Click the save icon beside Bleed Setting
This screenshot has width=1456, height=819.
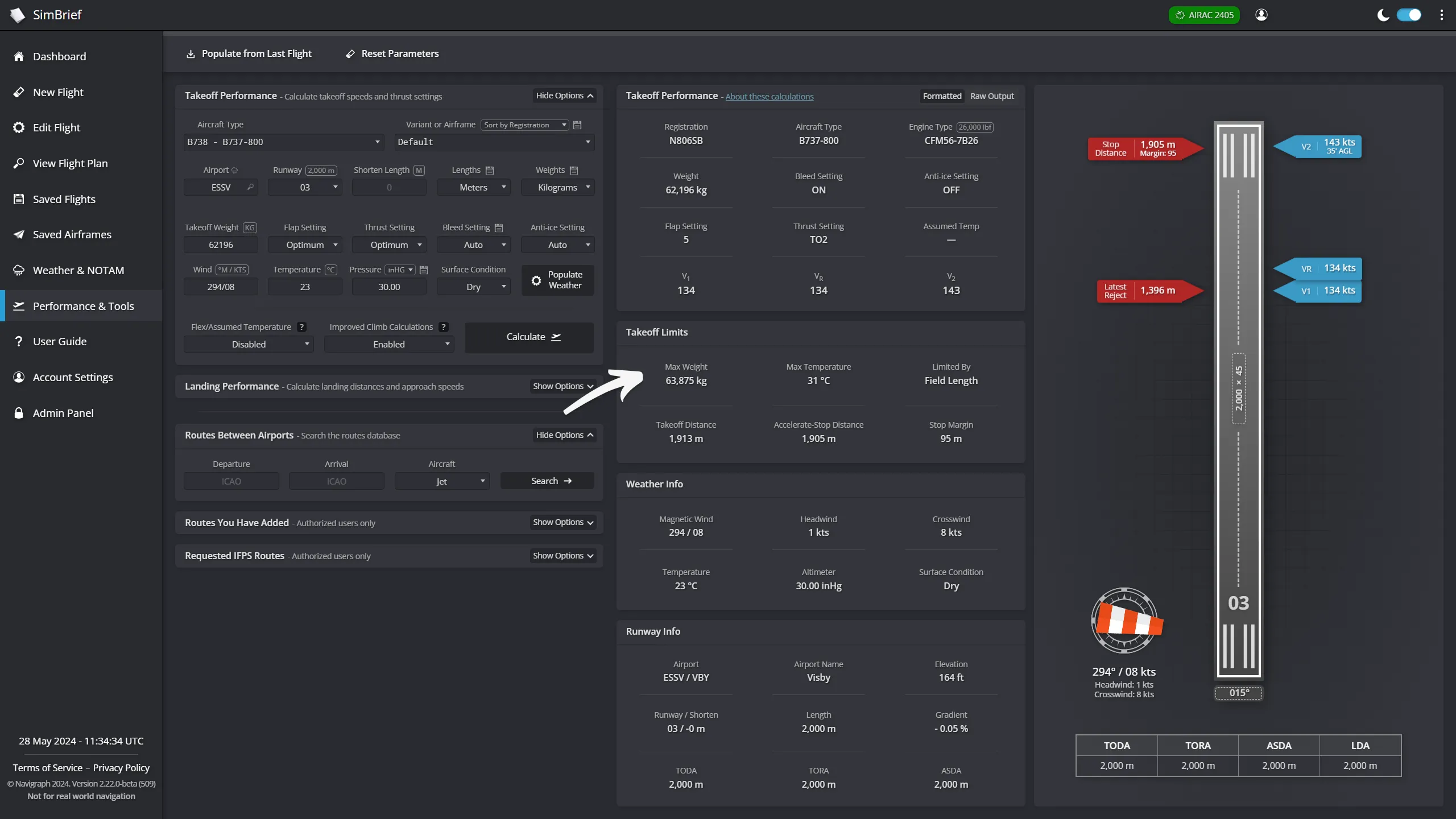point(499,227)
